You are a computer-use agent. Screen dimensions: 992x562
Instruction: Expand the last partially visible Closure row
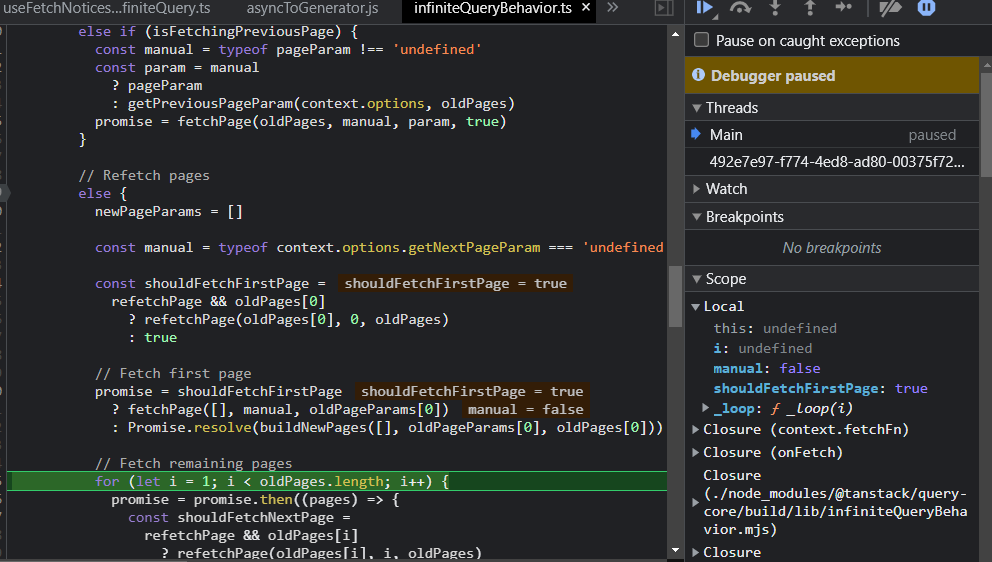(x=695, y=552)
